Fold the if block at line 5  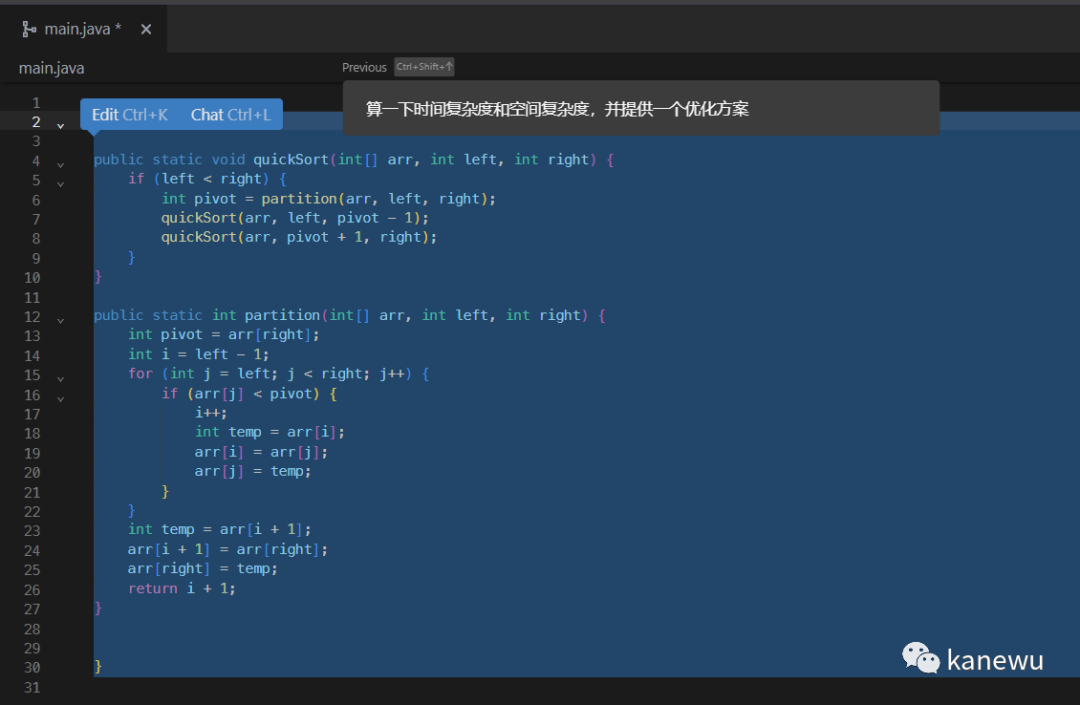click(60, 184)
